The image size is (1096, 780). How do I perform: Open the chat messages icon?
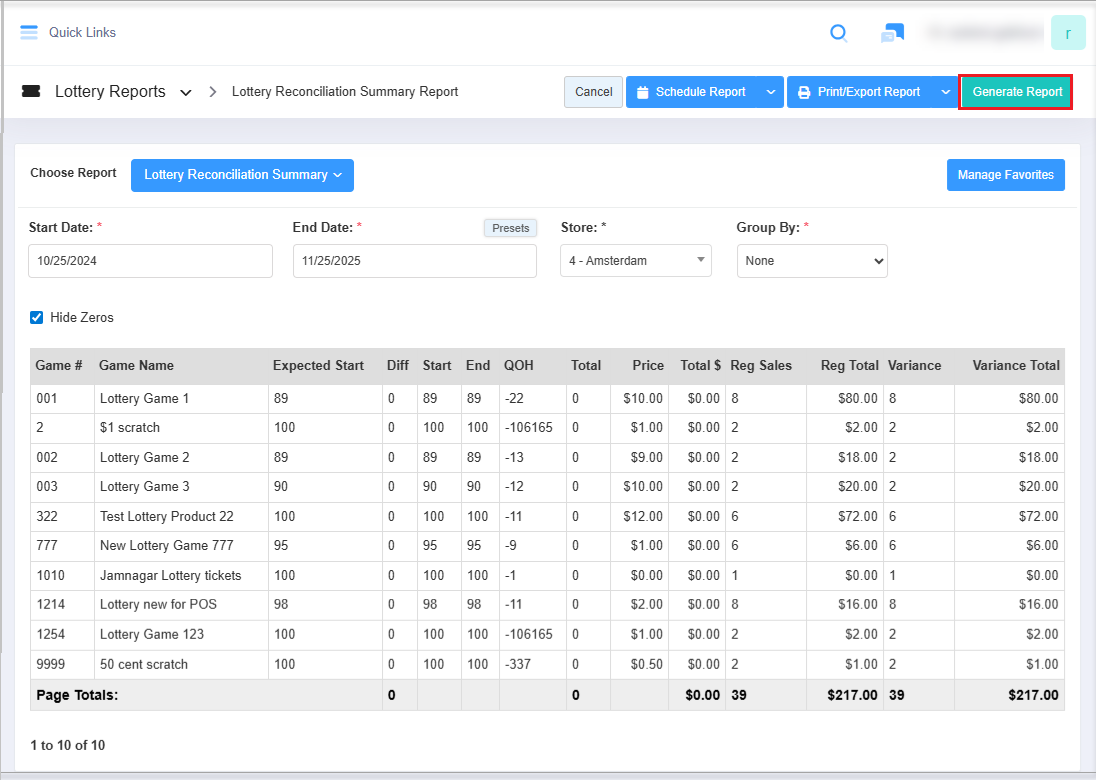click(892, 33)
